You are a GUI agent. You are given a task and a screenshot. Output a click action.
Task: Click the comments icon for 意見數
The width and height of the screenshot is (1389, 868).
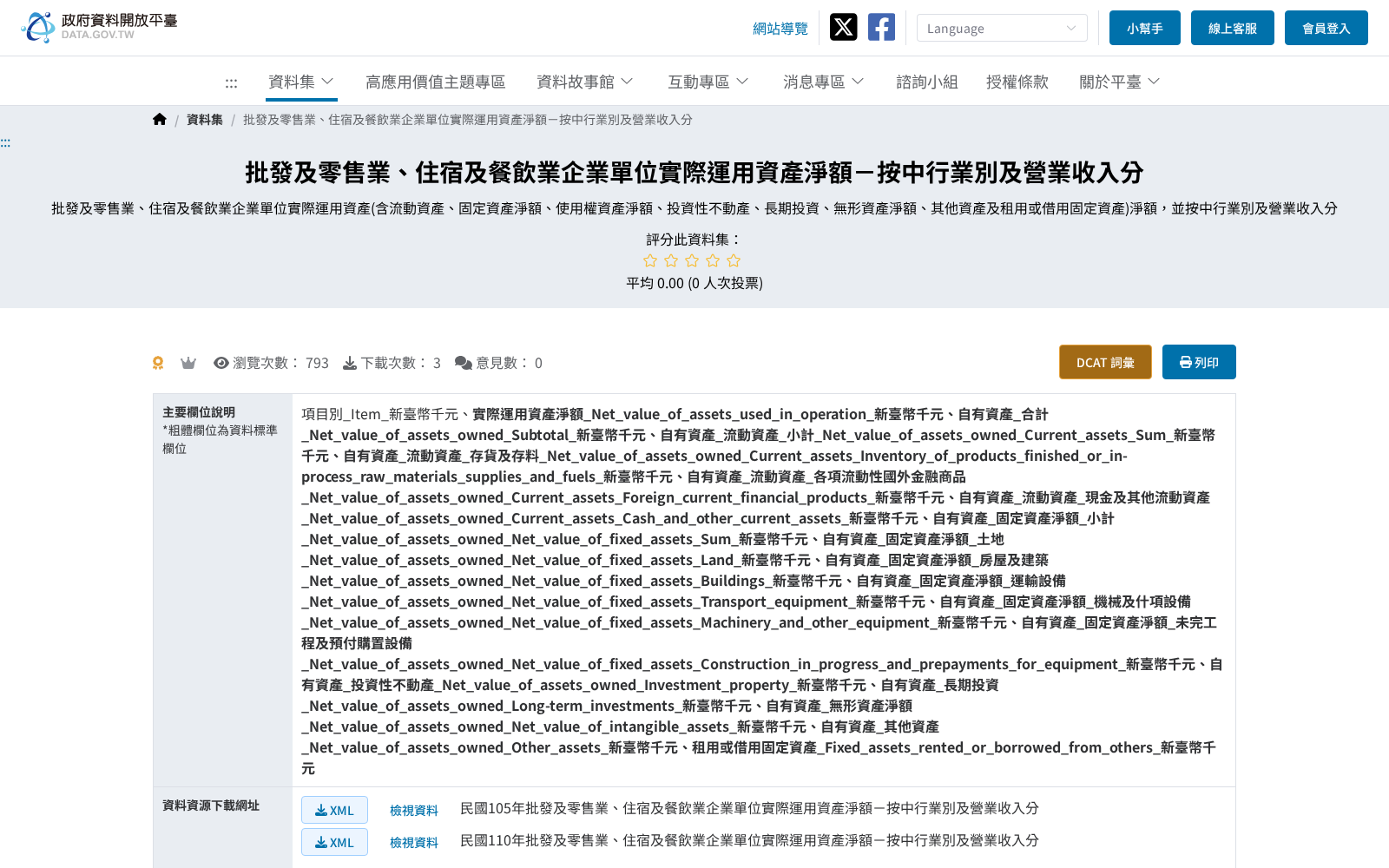(x=464, y=363)
